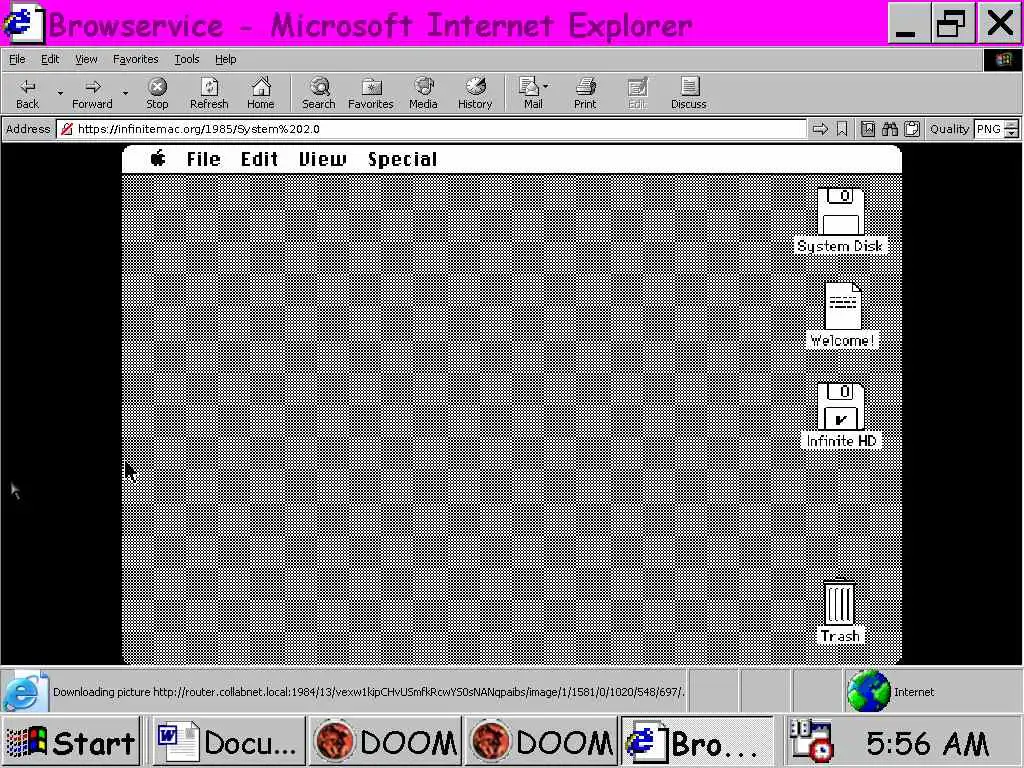Open the Mac Special menu
Viewport: 1024px width, 768px height.
pyautogui.click(x=402, y=159)
